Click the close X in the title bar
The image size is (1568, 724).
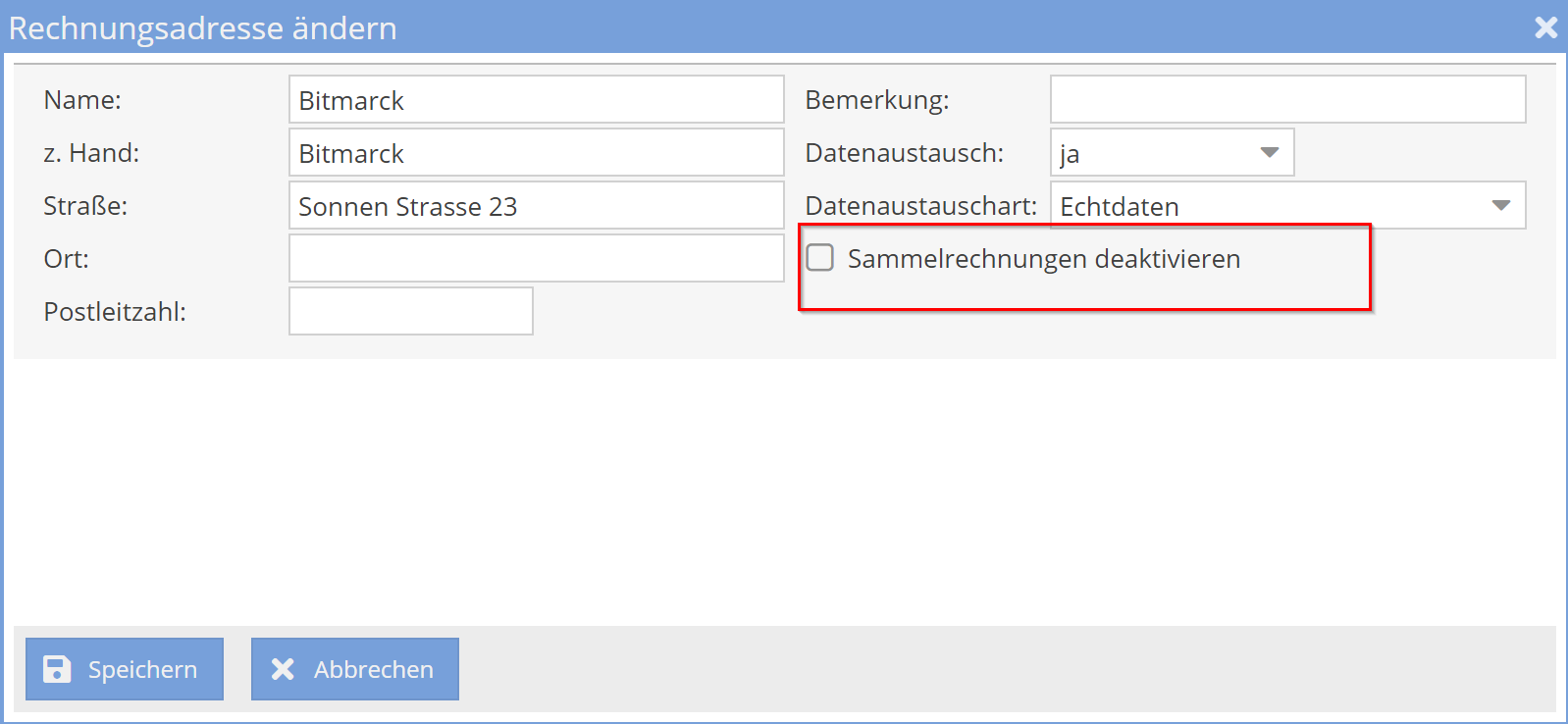[x=1547, y=28]
